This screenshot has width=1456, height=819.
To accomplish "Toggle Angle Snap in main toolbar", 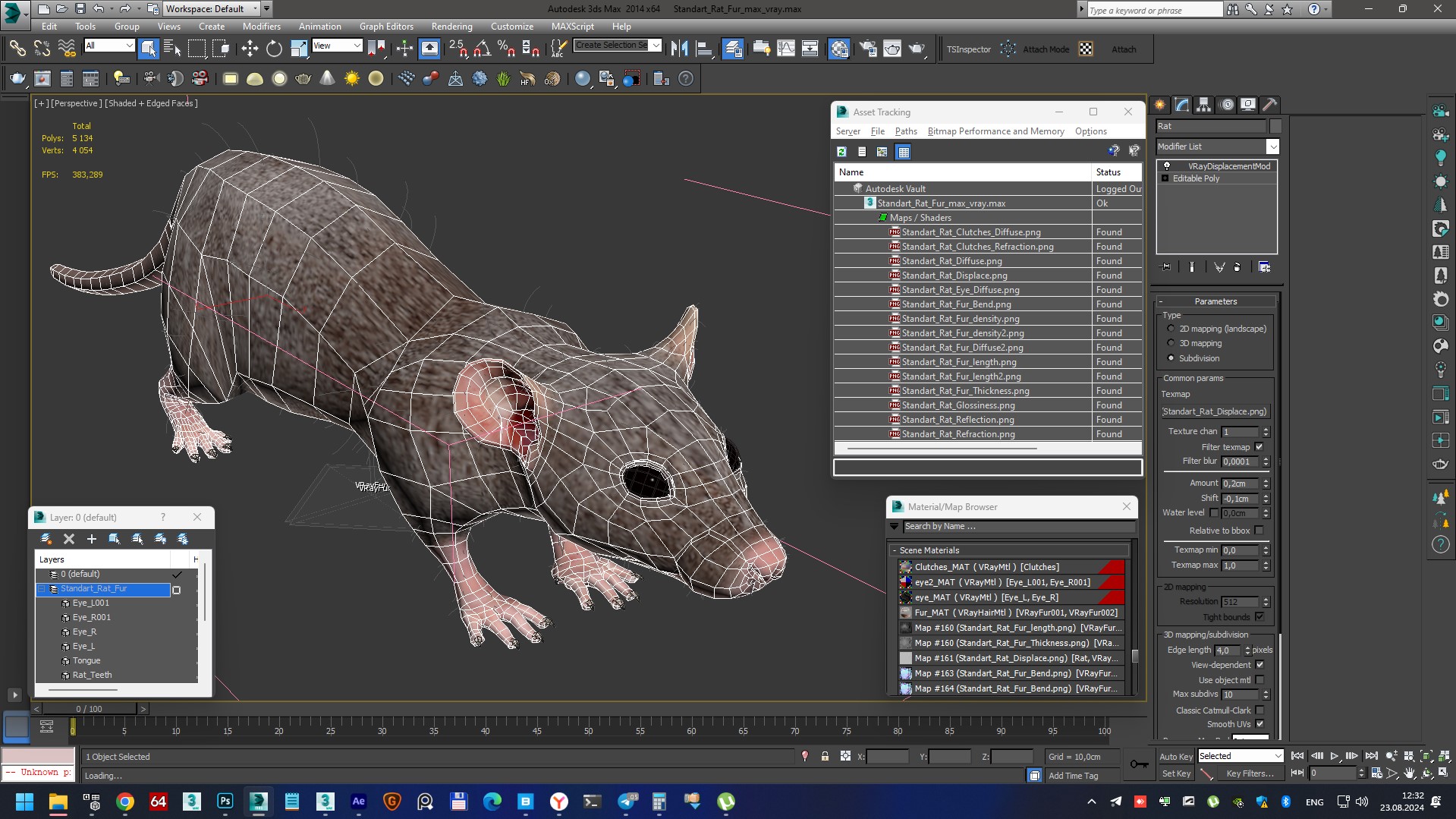I will [x=482, y=49].
